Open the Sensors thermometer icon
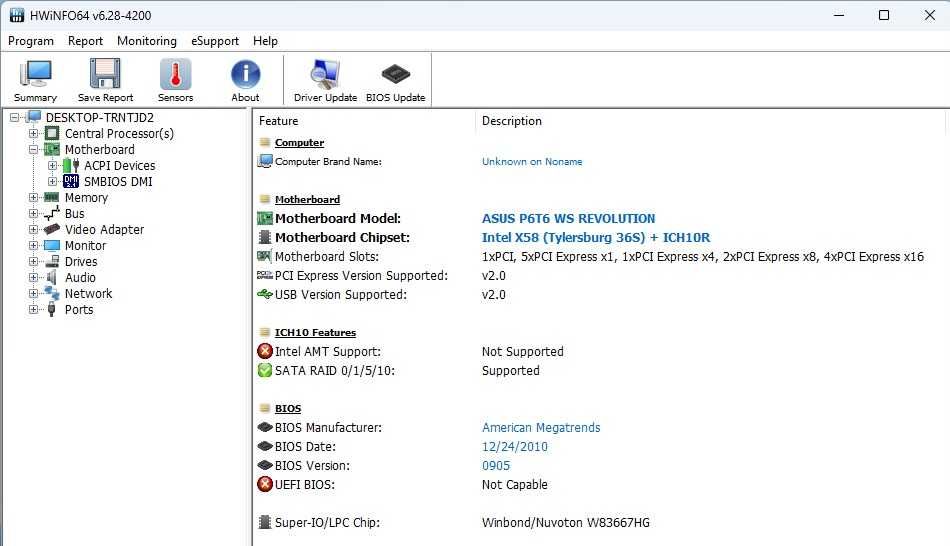The width and height of the screenshot is (950, 546). (x=175, y=80)
